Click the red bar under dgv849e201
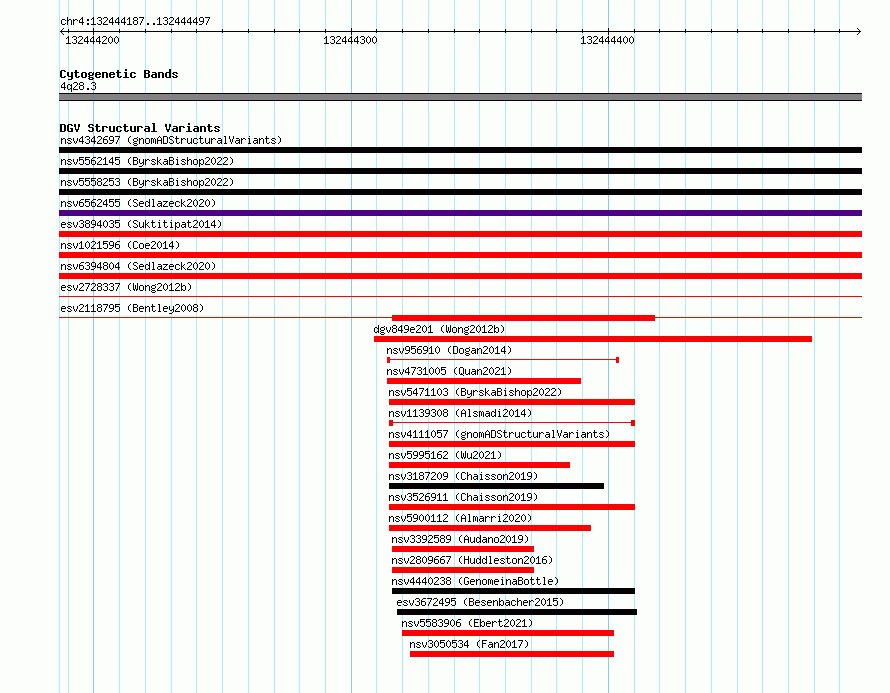 pos(593,339)
